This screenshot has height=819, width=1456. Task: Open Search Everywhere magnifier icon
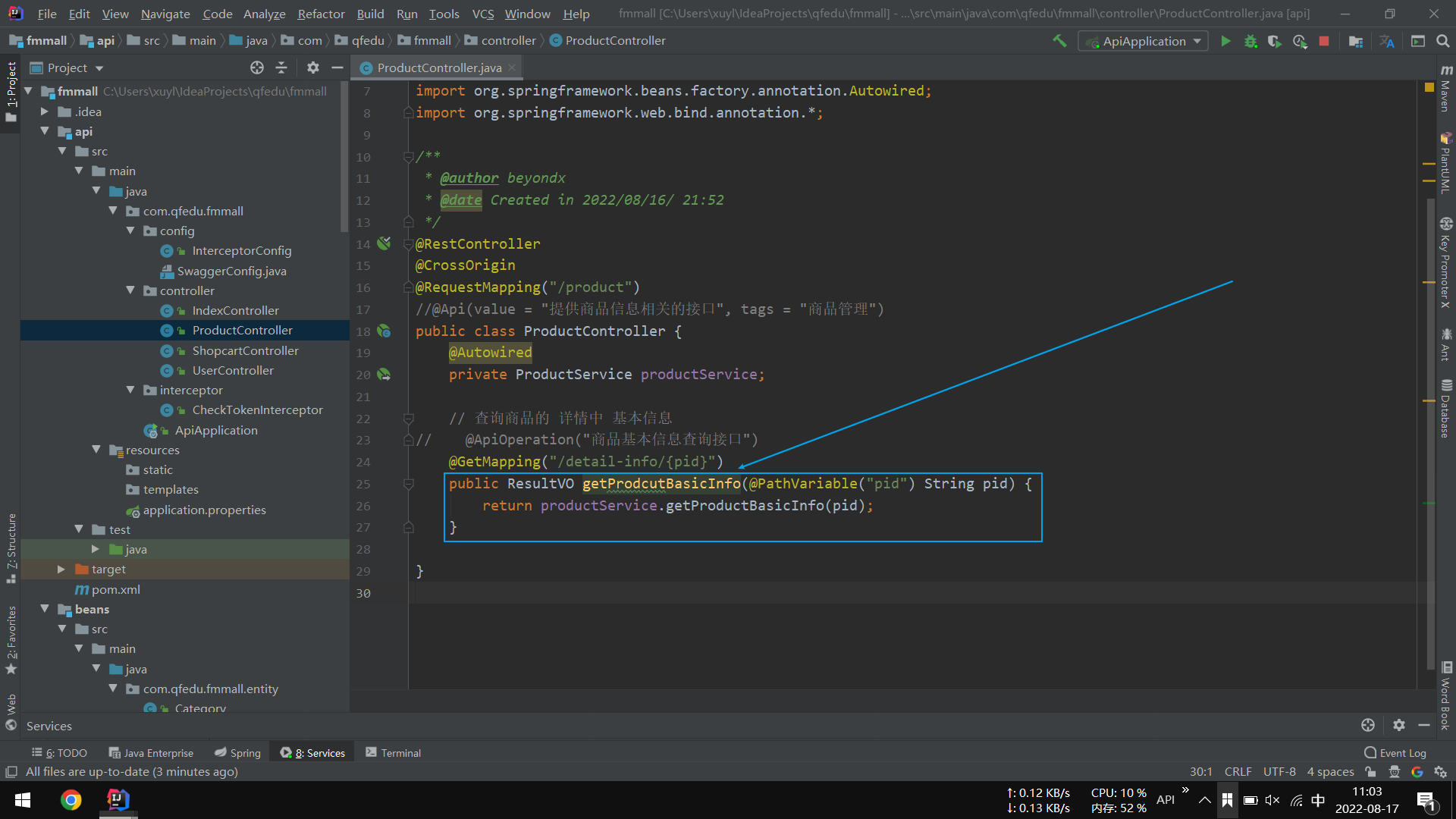[1442, 41]
